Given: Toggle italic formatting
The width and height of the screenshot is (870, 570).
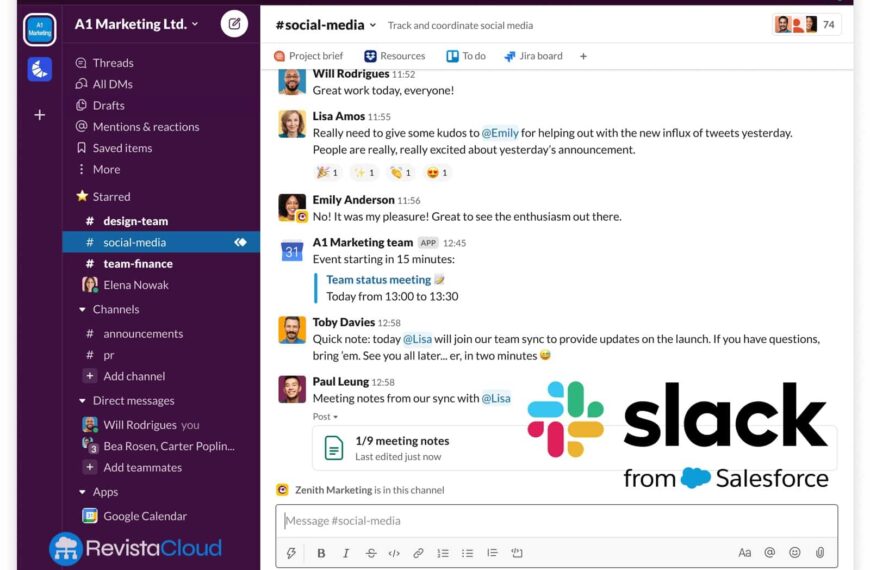Looking at the screenshot, I should 346,553.
